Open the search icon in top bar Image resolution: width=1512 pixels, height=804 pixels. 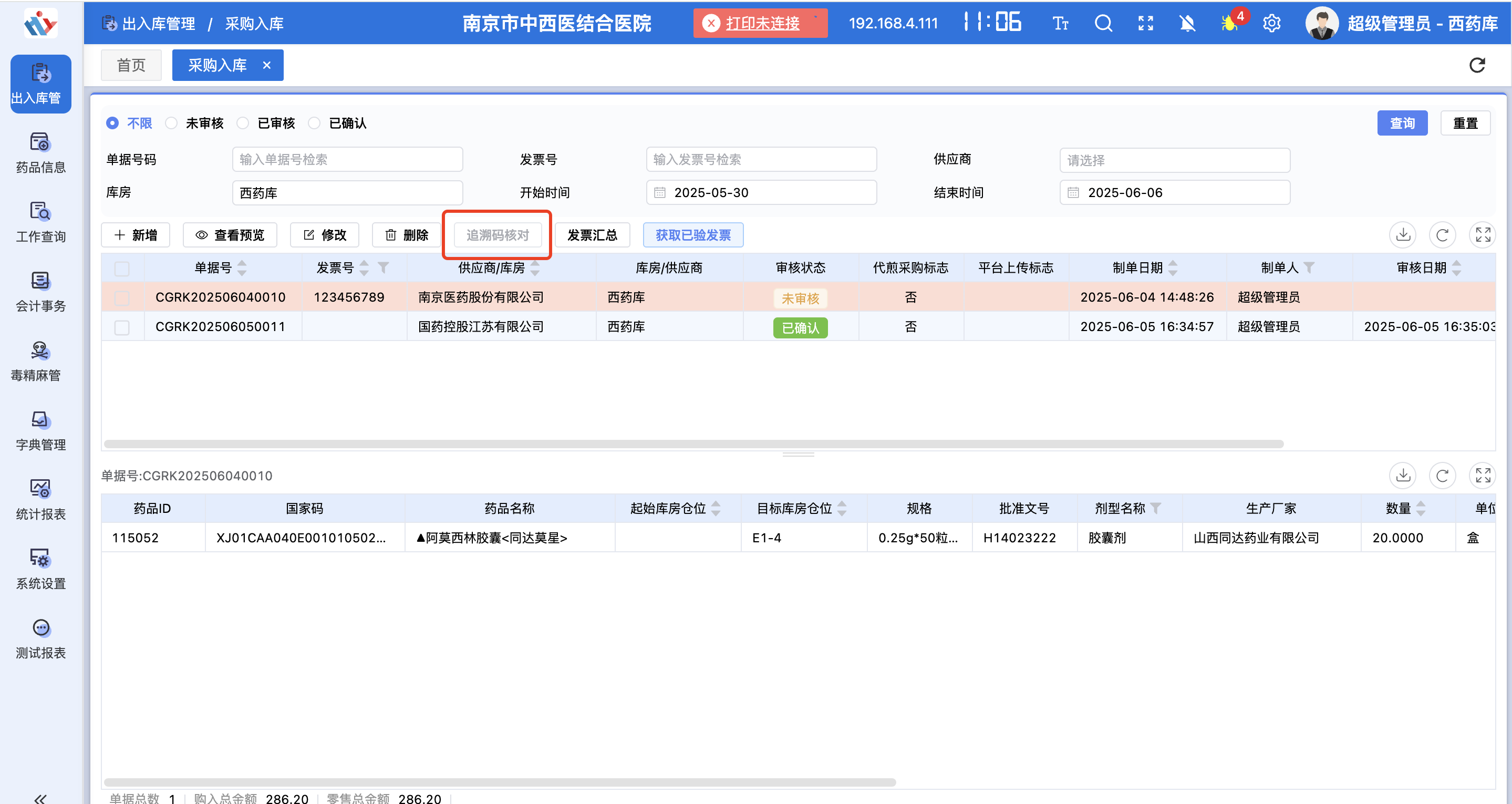coord(1103,23)
